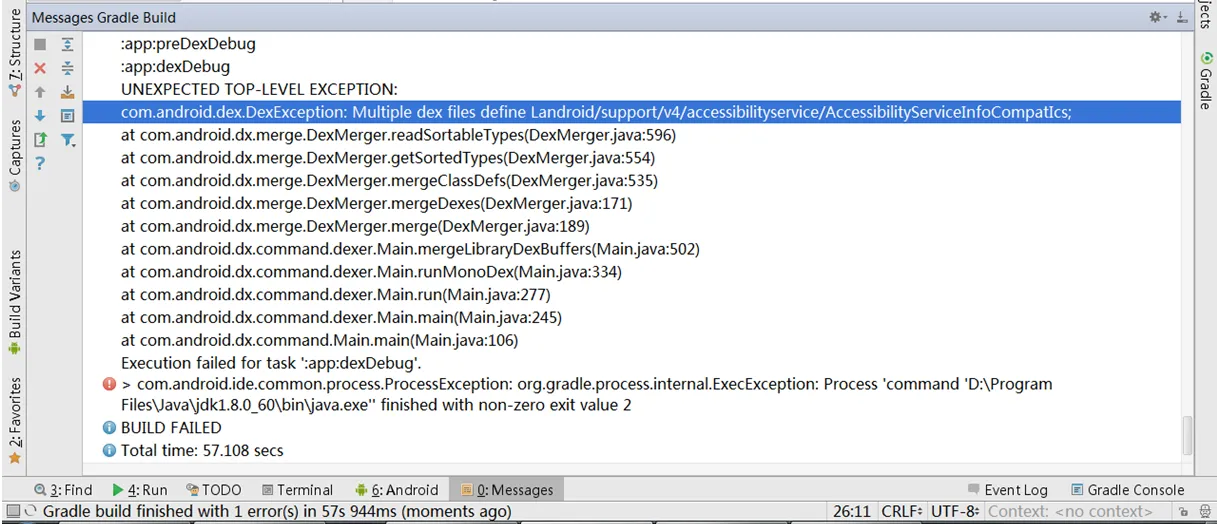1217x524 pixels.
Task: Open the UTF-8 encoding dropdown
Action: click(x=955, y=511)
